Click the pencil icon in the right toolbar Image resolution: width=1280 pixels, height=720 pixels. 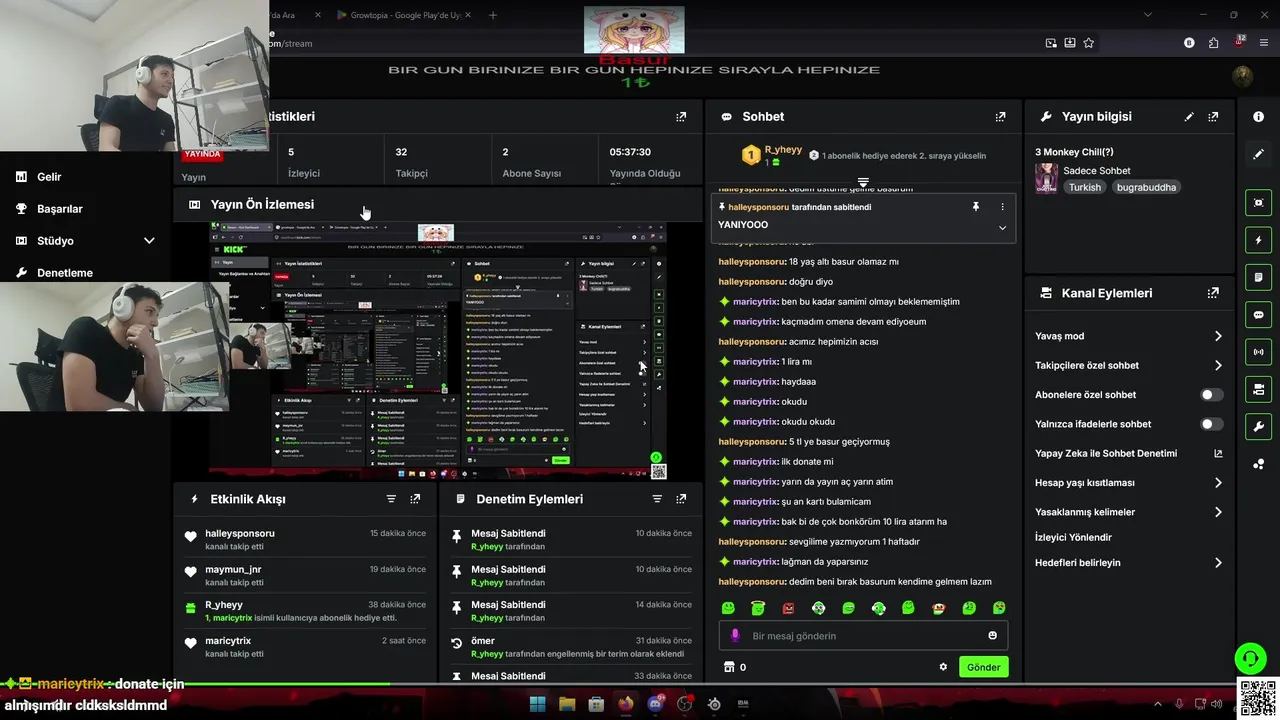[1258, 154]
